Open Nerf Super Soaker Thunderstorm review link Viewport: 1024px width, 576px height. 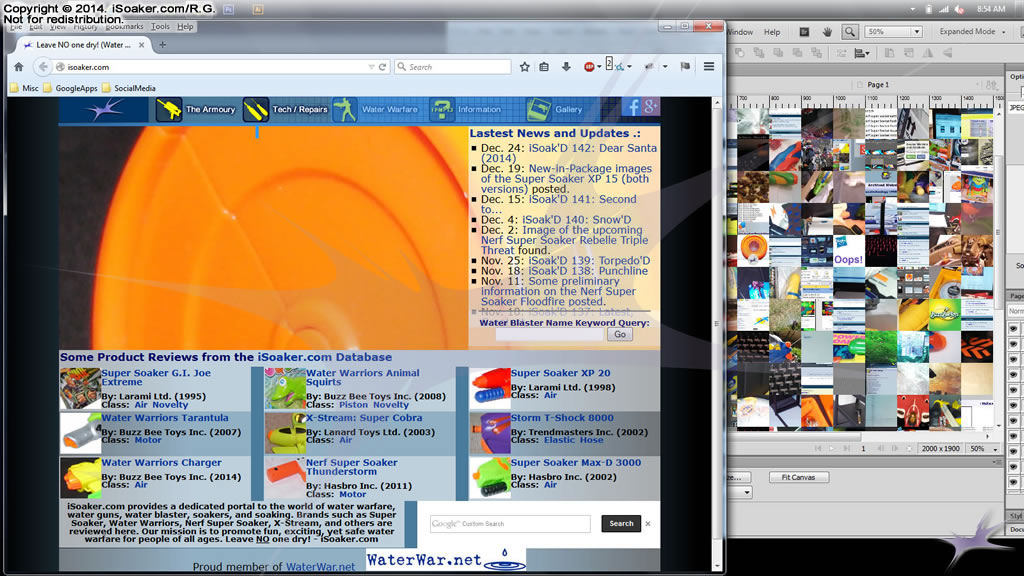click(351, 467)
